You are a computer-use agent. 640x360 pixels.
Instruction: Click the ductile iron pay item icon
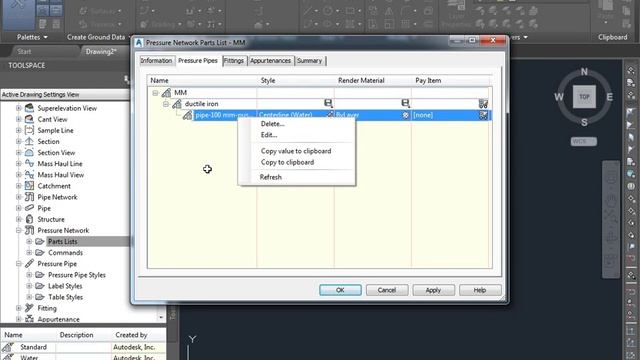[x=483, y=104]
